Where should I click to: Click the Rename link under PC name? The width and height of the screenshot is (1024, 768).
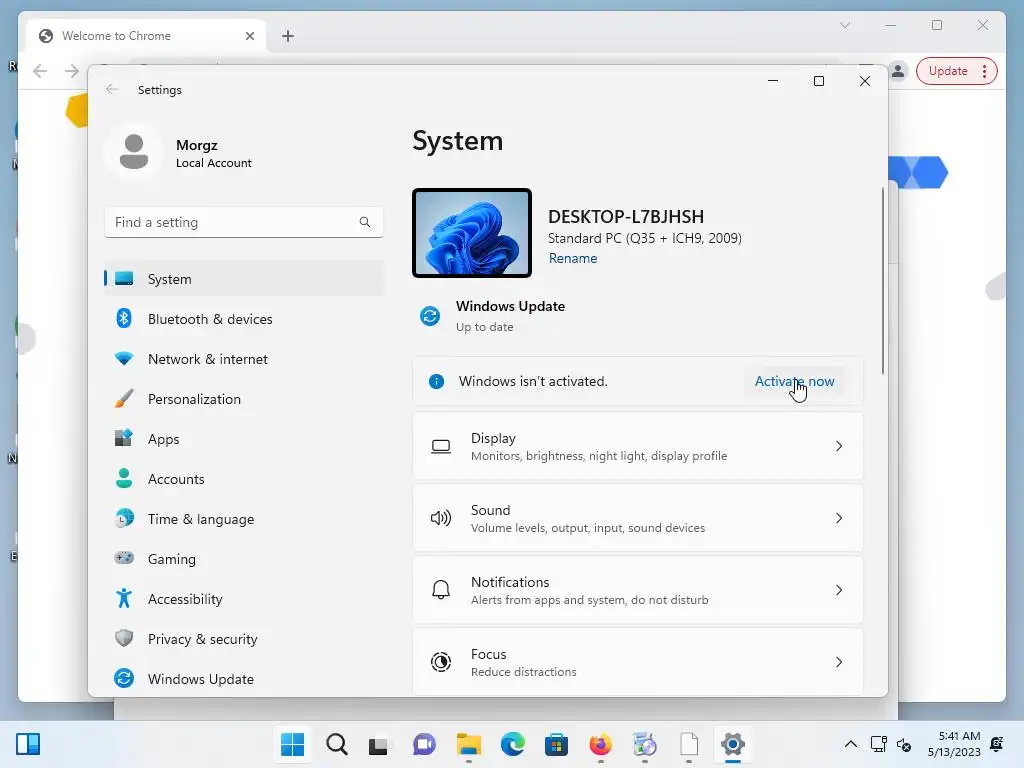[x=573, y=258]
